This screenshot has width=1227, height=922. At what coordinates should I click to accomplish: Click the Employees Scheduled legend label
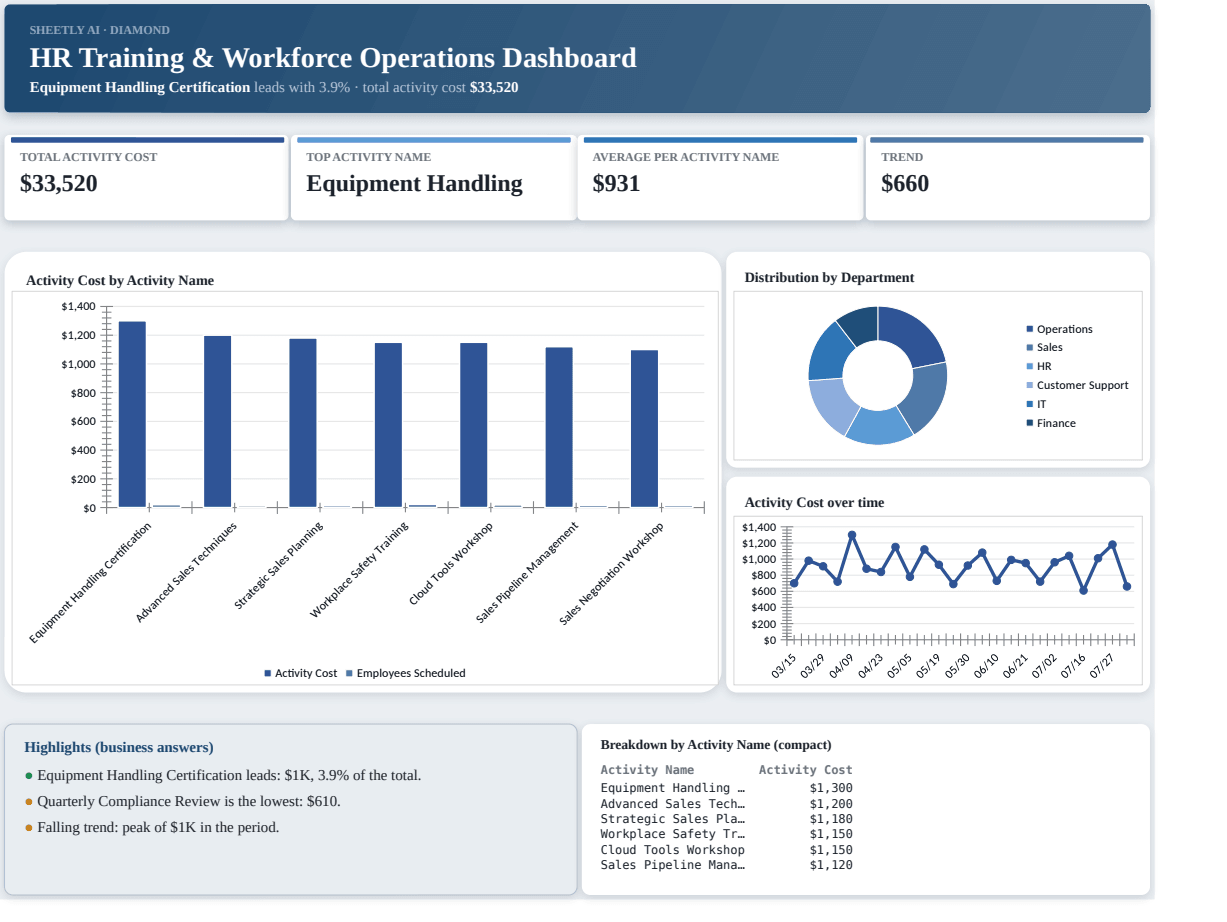click(x=411, y=674)
